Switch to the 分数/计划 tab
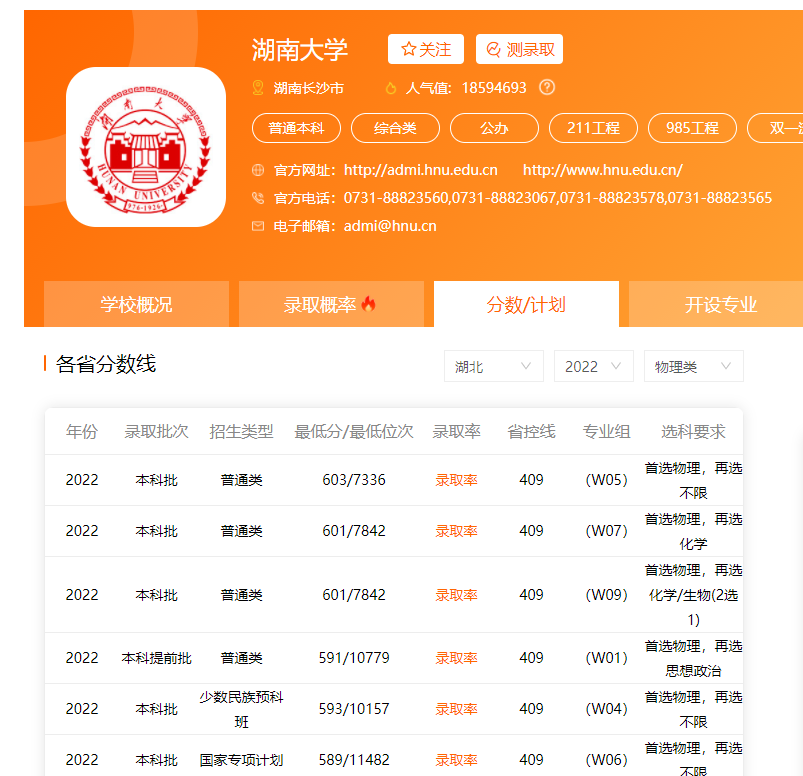Image resolution: width=803 pixels, height=776 pixels. pos(526,304)
